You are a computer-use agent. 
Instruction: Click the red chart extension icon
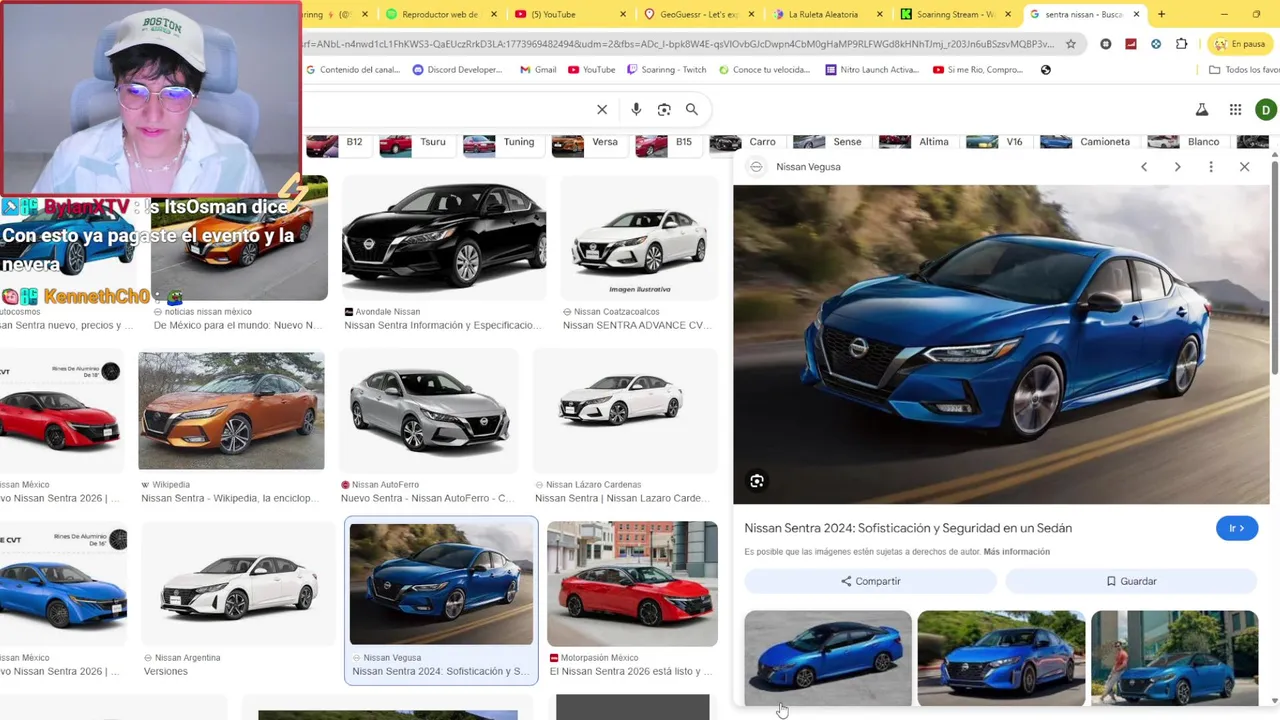click(x=1131, y=44)
